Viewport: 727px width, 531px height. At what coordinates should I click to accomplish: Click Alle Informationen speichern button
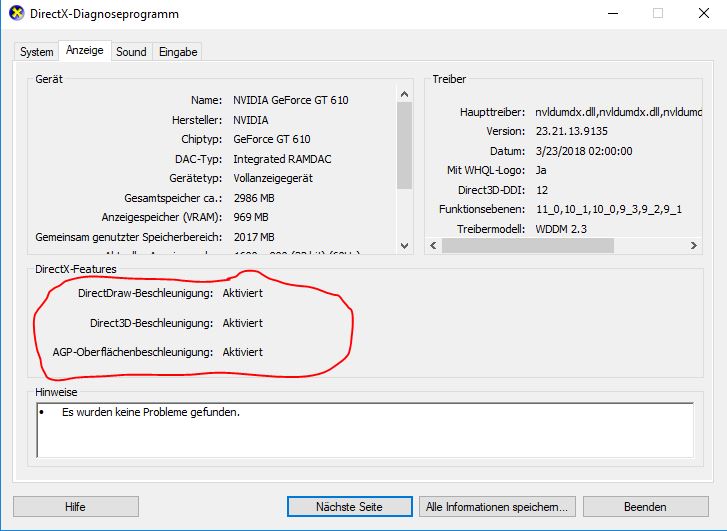tap(497, 506)
